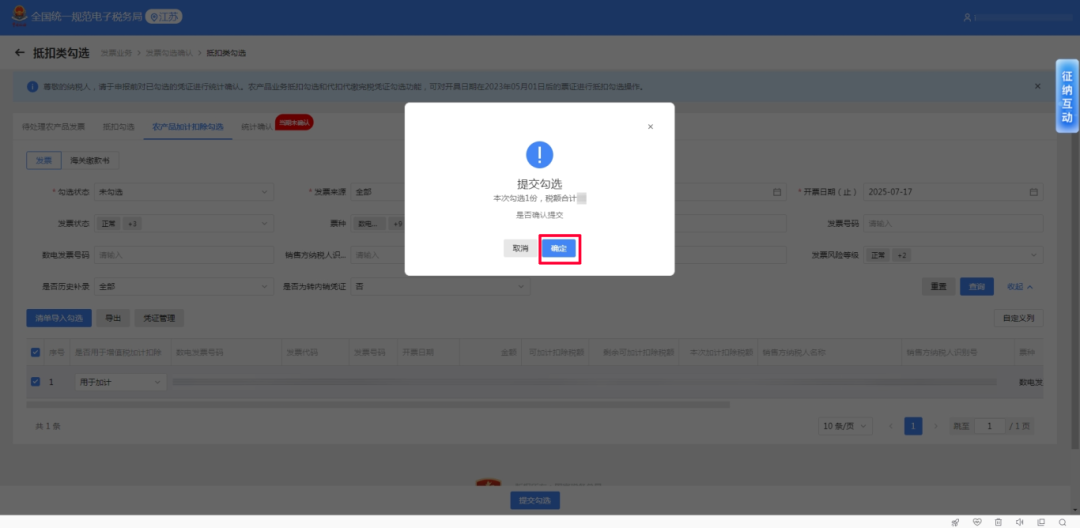Confirm submission with the 确定 button

pyautogui.click(x=558, y=249)
